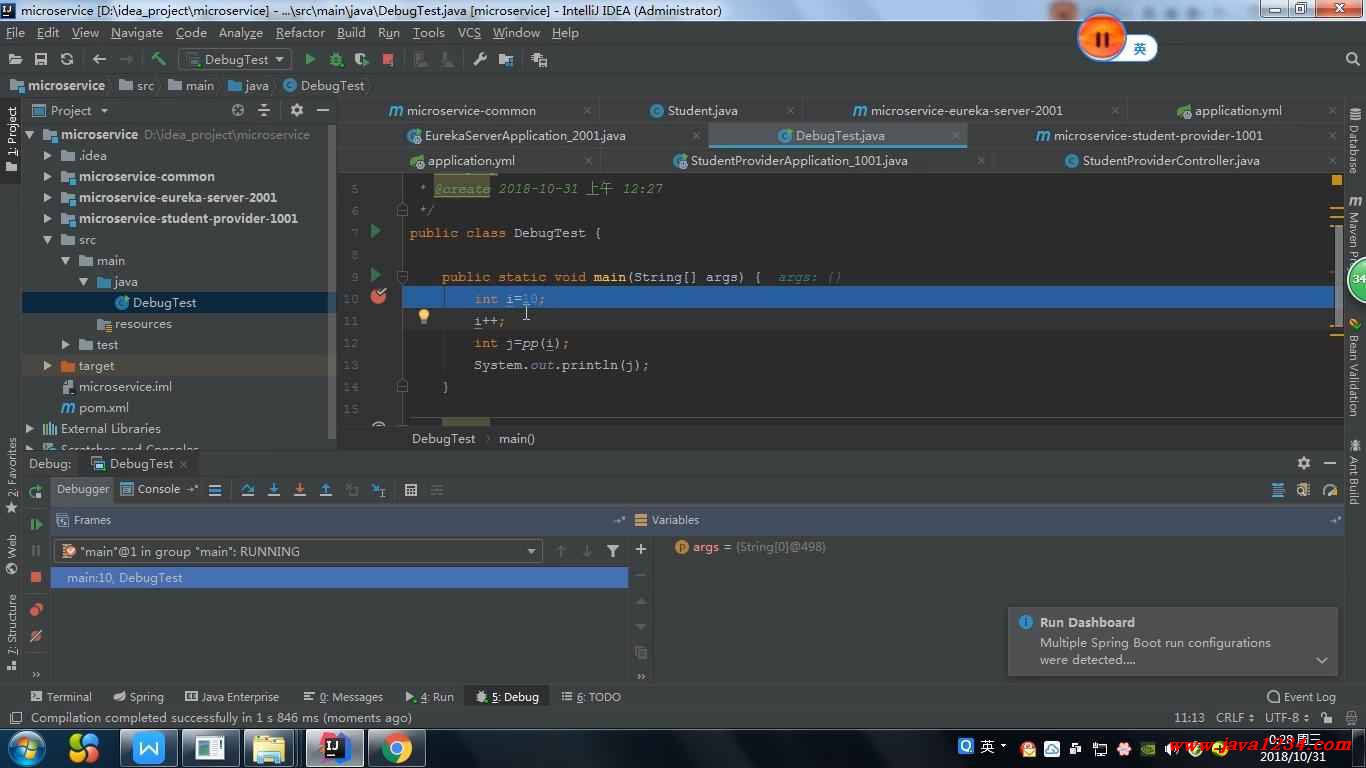1366x768 pixels.
Task: Open the VCS menu
Action: (x=469, y=32)
